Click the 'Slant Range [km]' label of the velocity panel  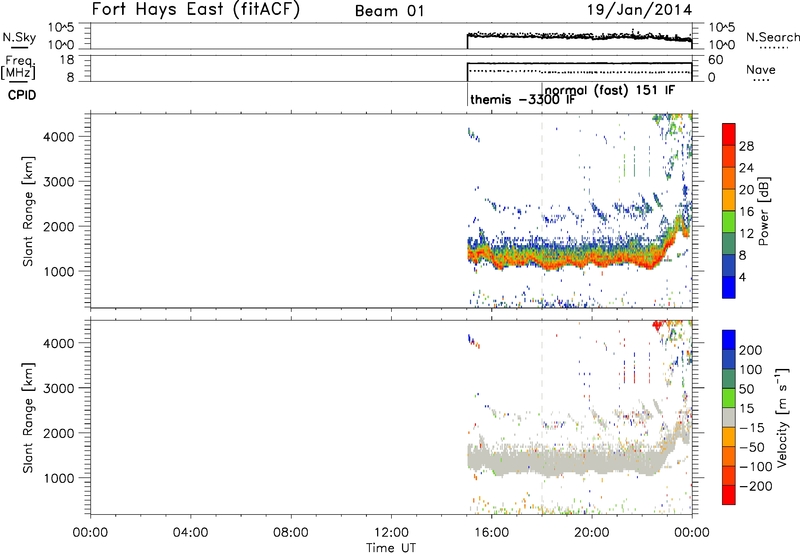(x=28, y=417)
